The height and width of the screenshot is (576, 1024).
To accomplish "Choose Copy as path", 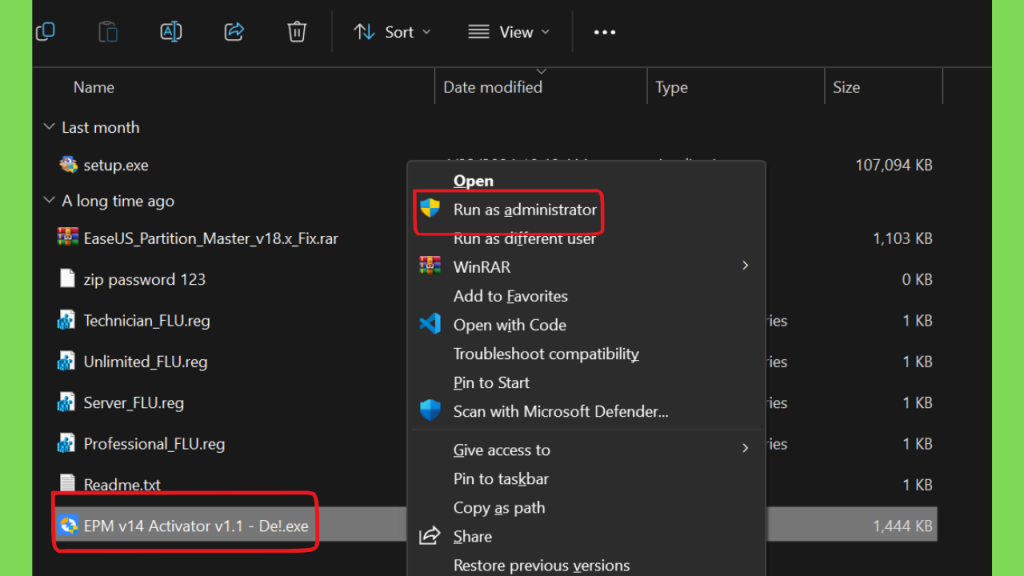I will (499, 507).
